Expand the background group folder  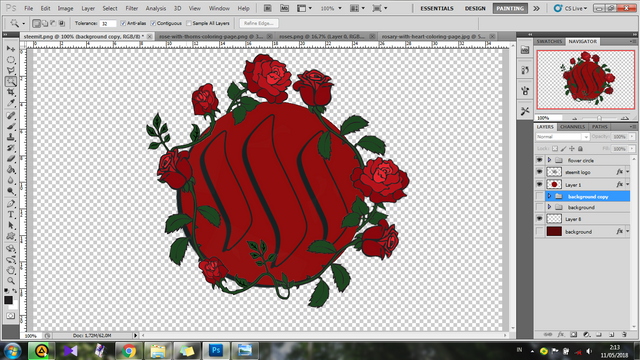[549, 207]
